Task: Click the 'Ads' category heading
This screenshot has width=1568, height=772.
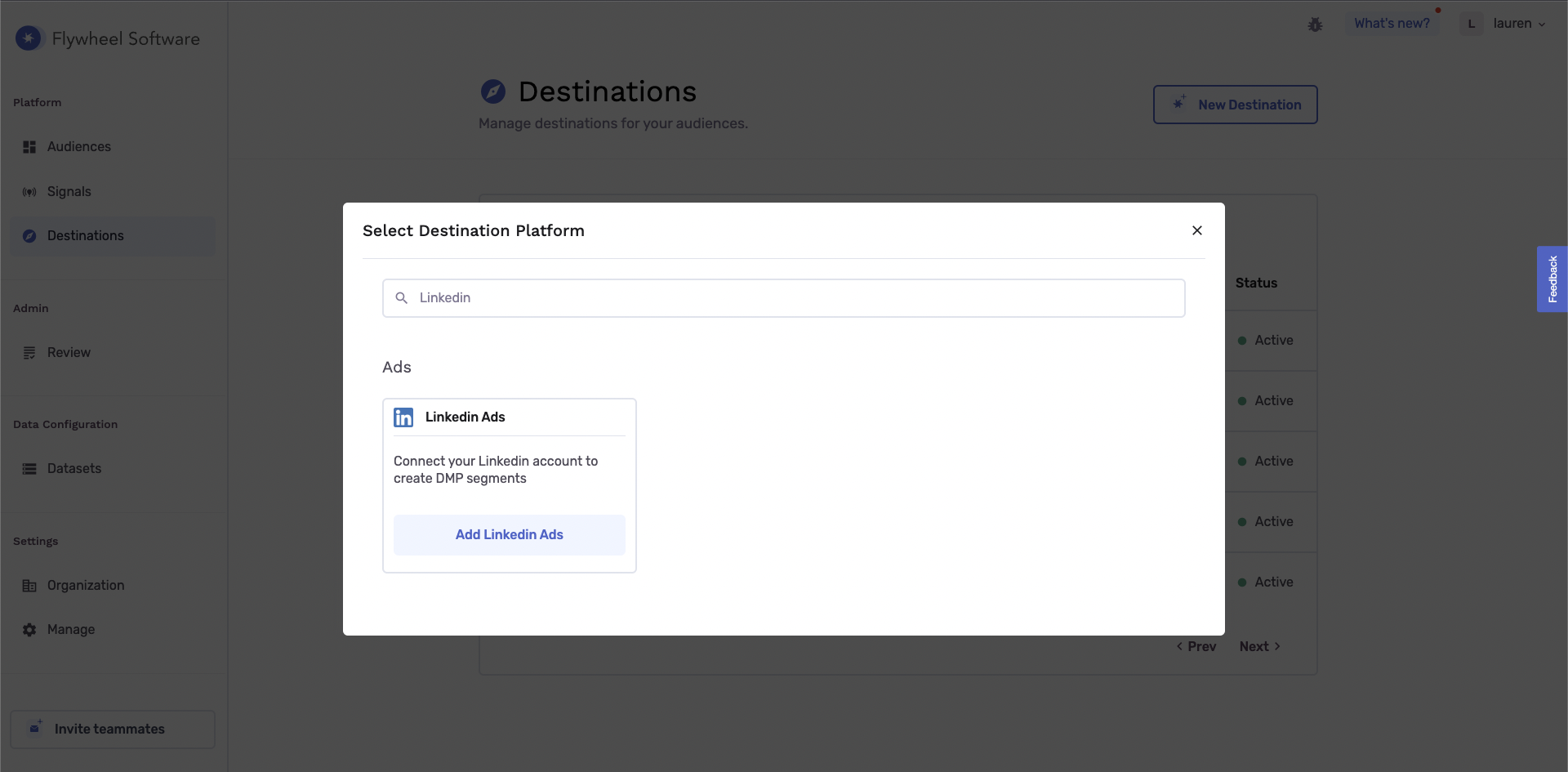Action: coord(397,368)
